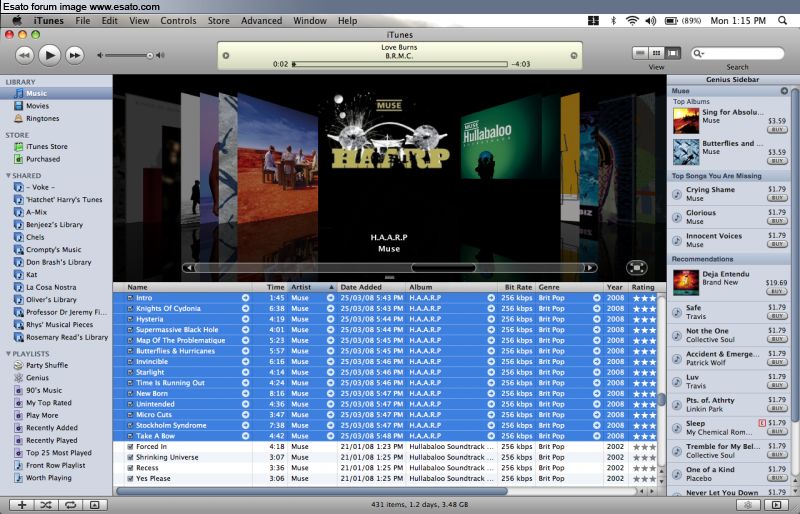
Task: Open the Controls menu
Action: [x=178, y=20]
